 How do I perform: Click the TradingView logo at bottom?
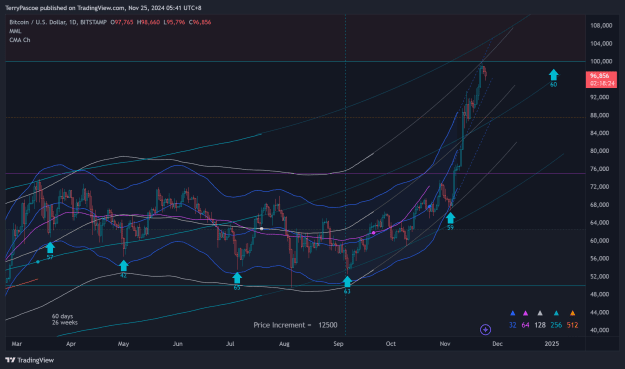[x=30, y=360]
